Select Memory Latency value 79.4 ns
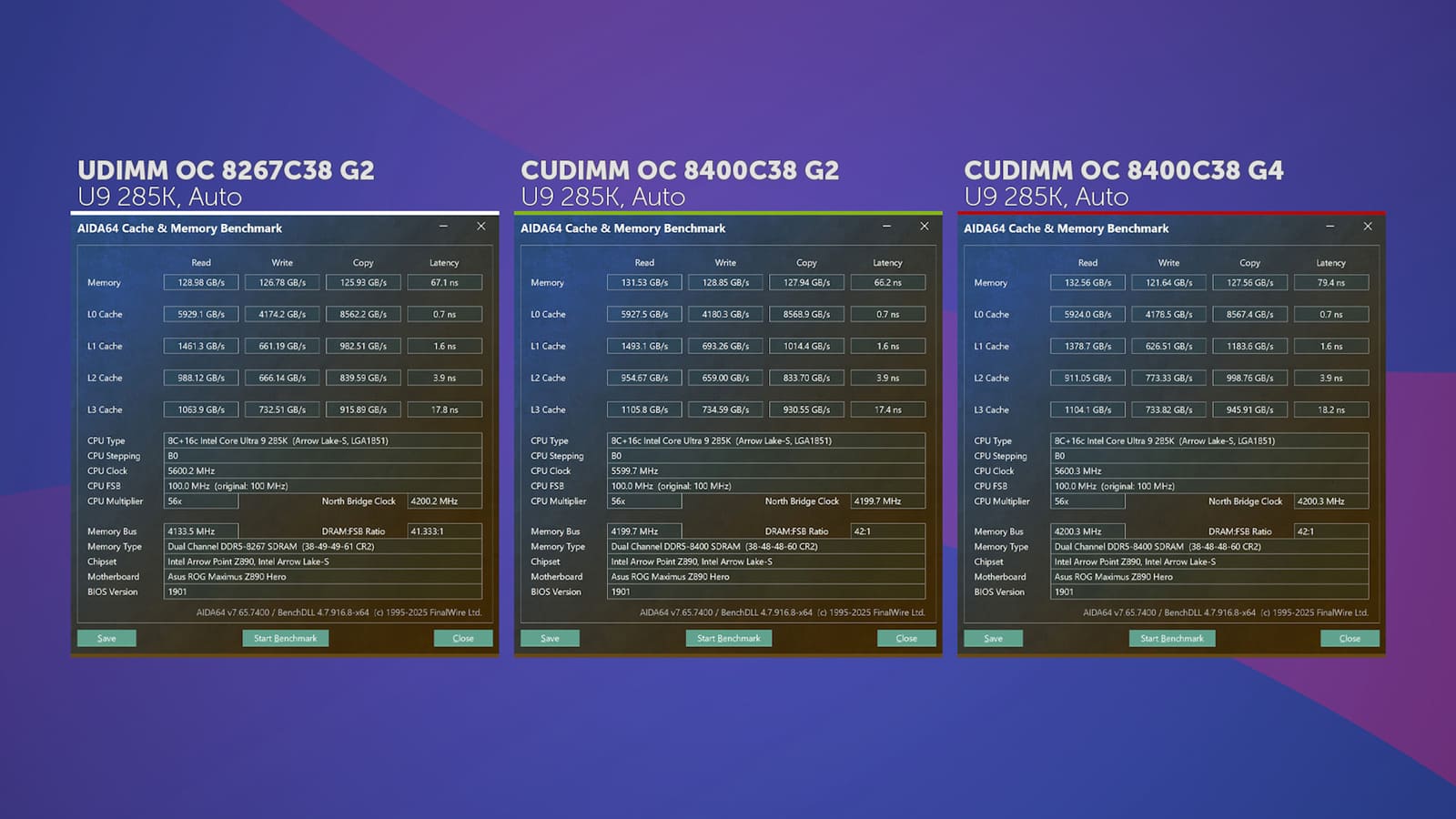The height and width of the screenshot is (819, 1456). click(1330, 282)
